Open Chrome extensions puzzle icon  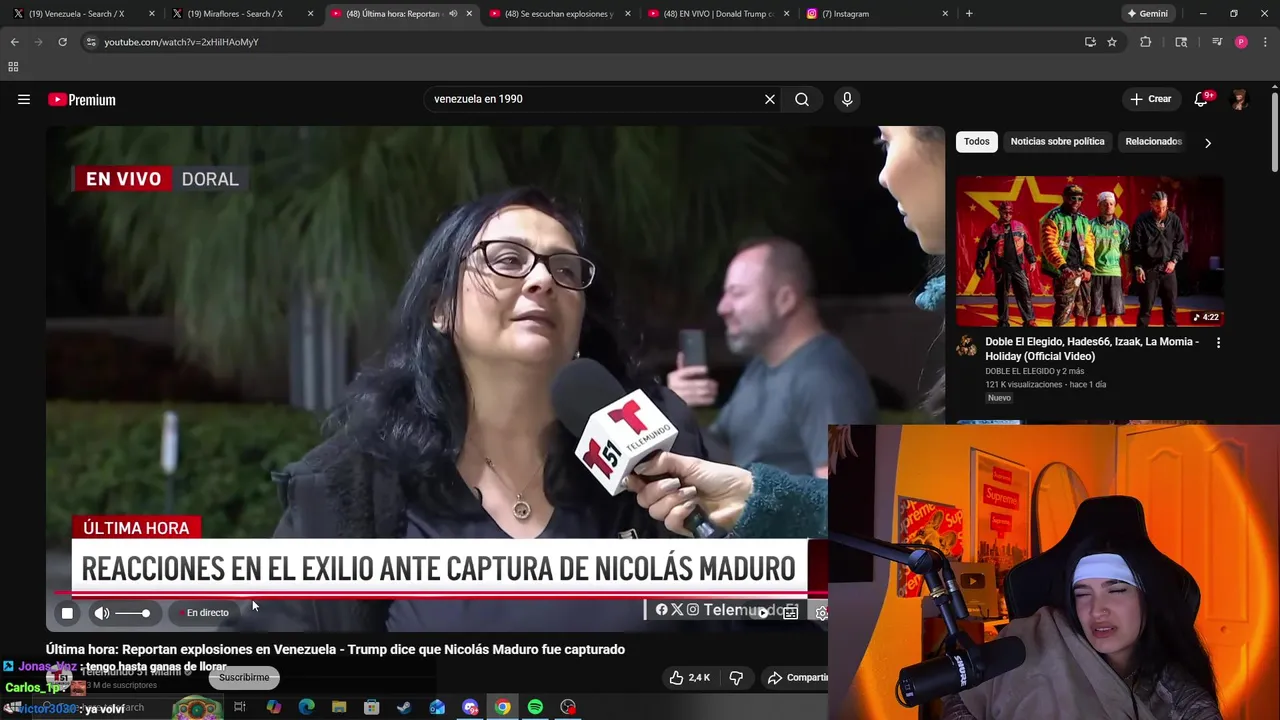tap(1146, 42)
